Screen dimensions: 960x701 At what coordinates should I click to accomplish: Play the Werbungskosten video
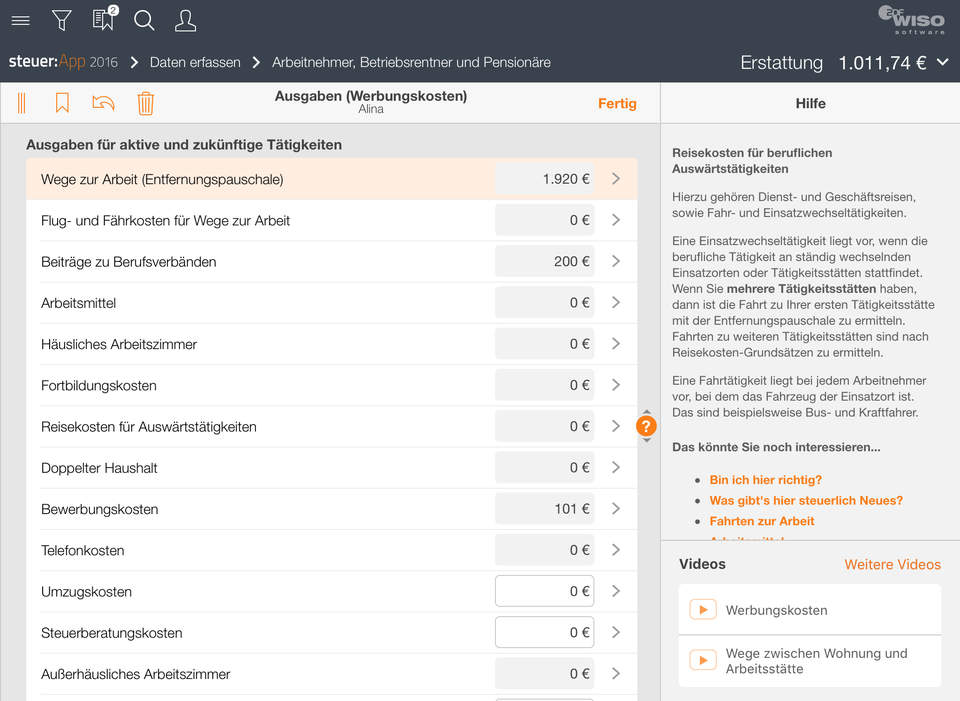pos(703,610)
